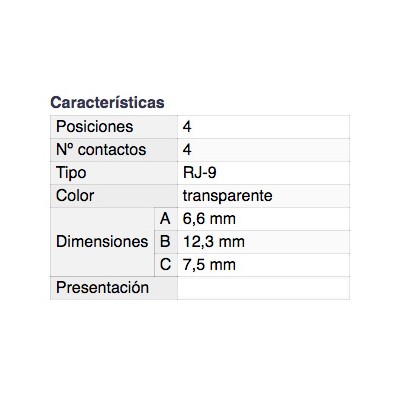Select the Nº contactos label cell

[114, 150]
